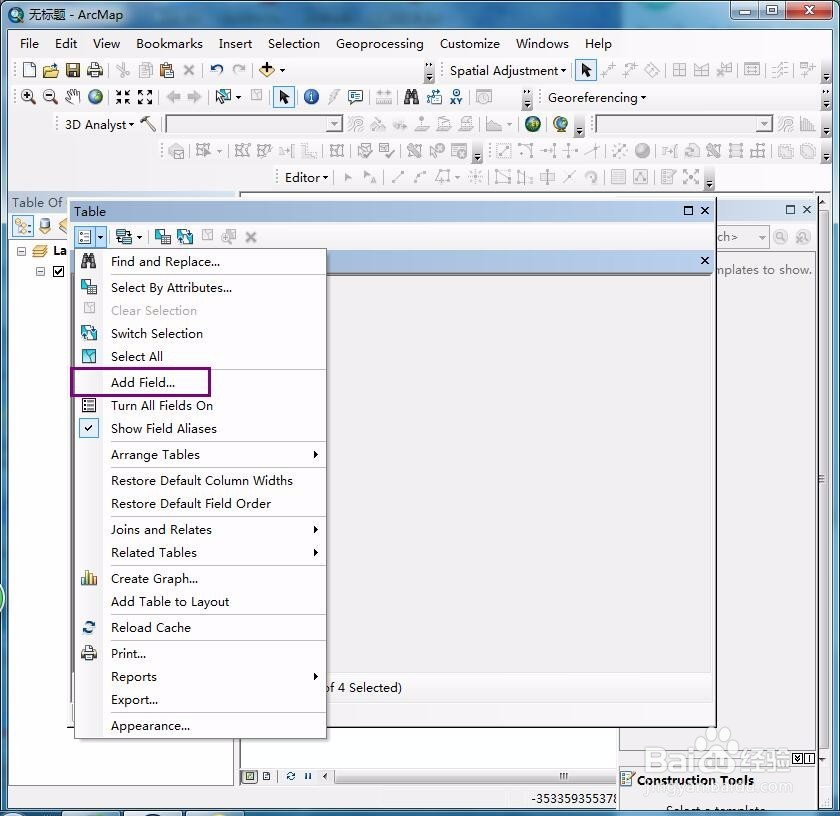
Task: Select the Pan hand tool
Action: [72, 97]
